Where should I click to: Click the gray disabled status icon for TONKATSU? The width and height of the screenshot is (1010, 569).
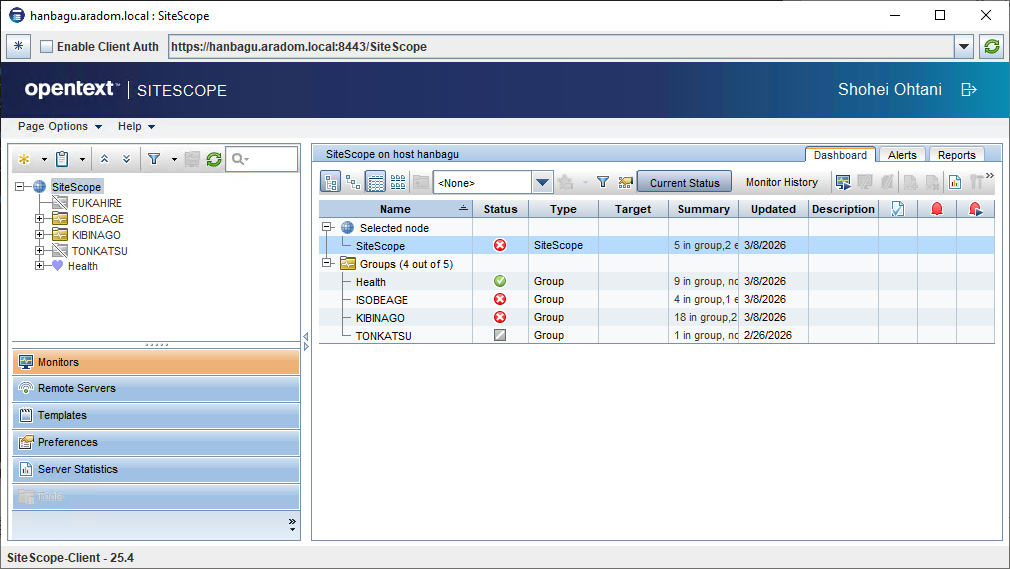pyautogui.click(x=500, y=335)
